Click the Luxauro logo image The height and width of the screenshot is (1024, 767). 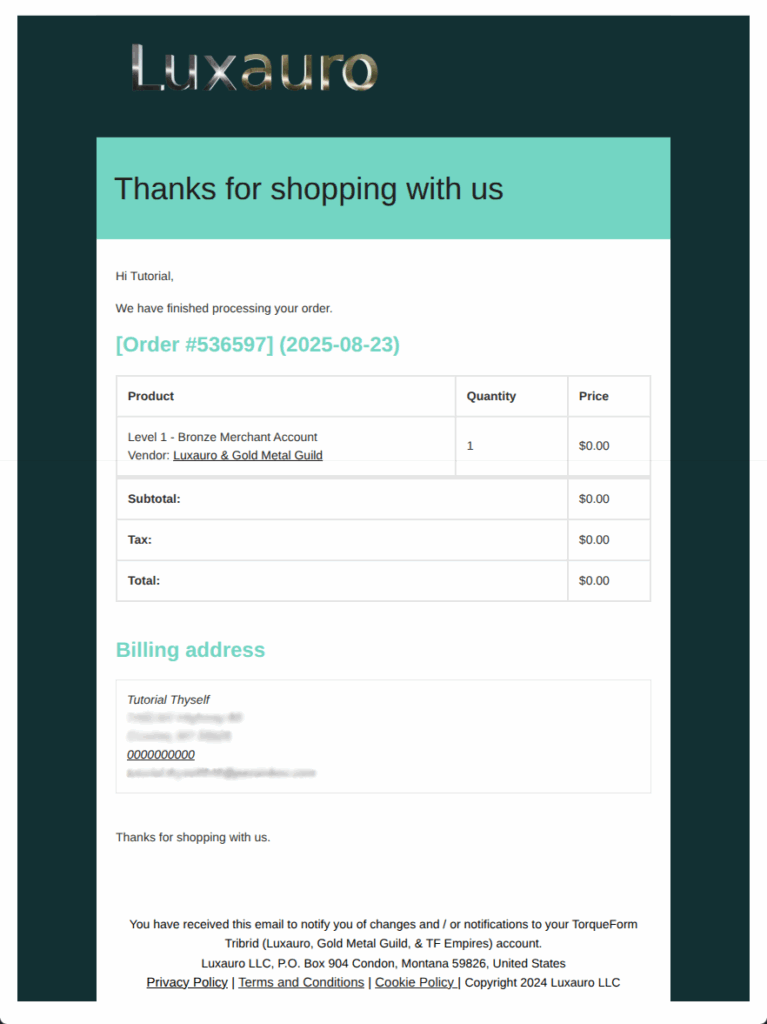pyautogui.click(x=255, y=67)
